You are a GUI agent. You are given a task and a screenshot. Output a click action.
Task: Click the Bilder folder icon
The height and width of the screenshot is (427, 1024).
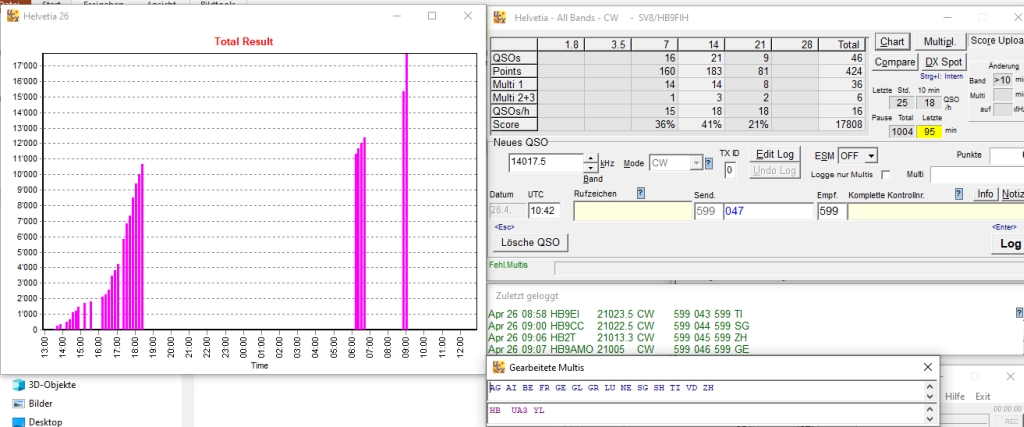[x=18, y=403]
